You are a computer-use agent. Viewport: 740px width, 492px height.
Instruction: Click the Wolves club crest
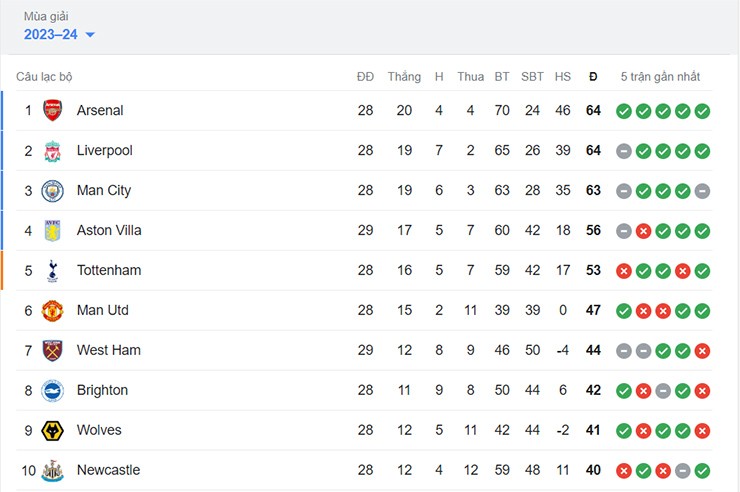52,430
